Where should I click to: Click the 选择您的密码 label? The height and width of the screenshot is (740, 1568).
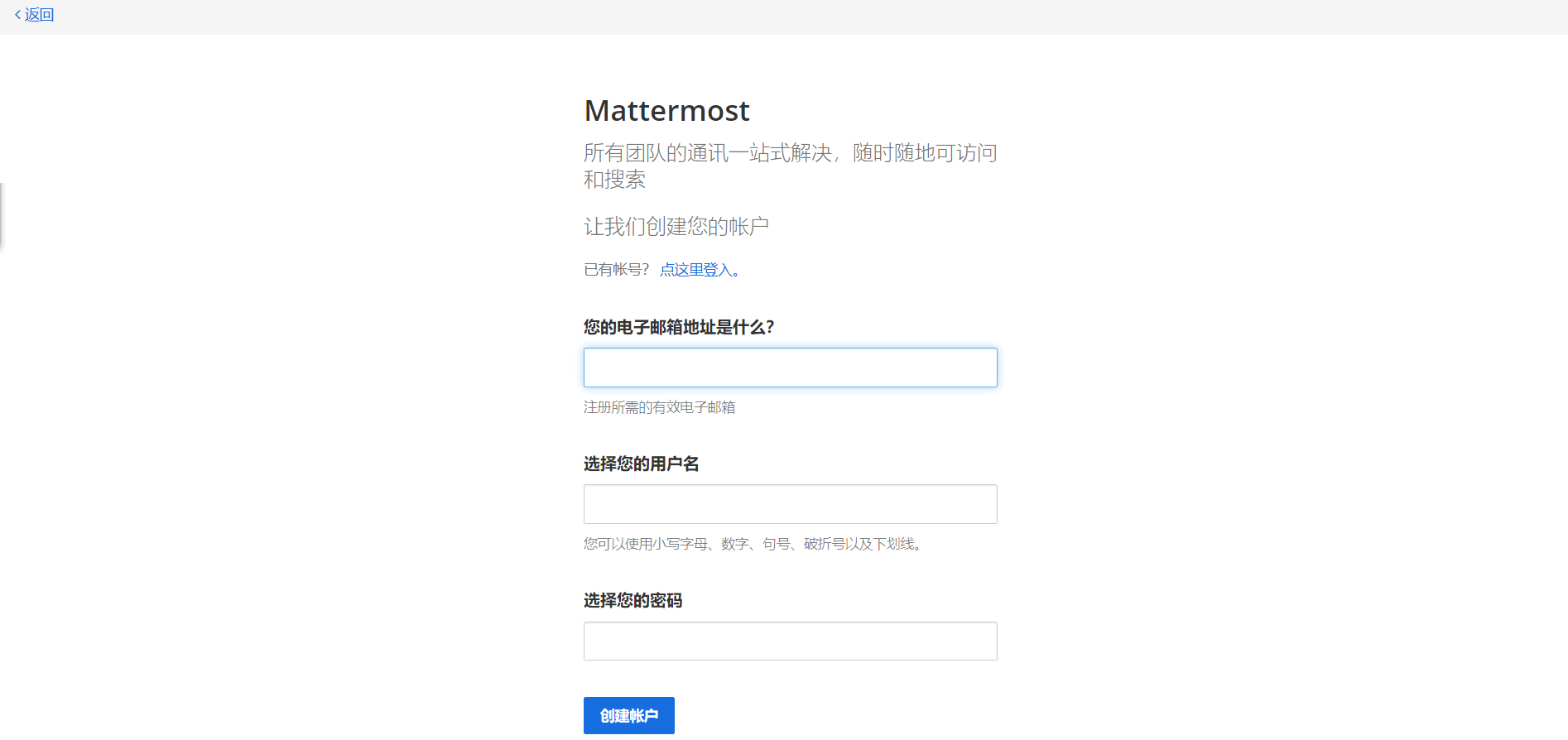[632, 600]
